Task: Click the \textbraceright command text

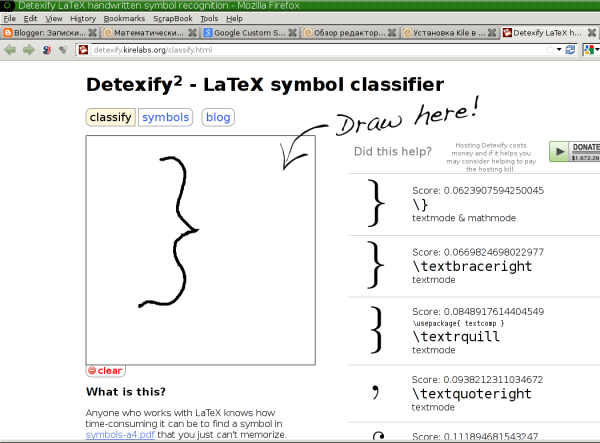Action: pyautogui.click(x=472, y=266)
